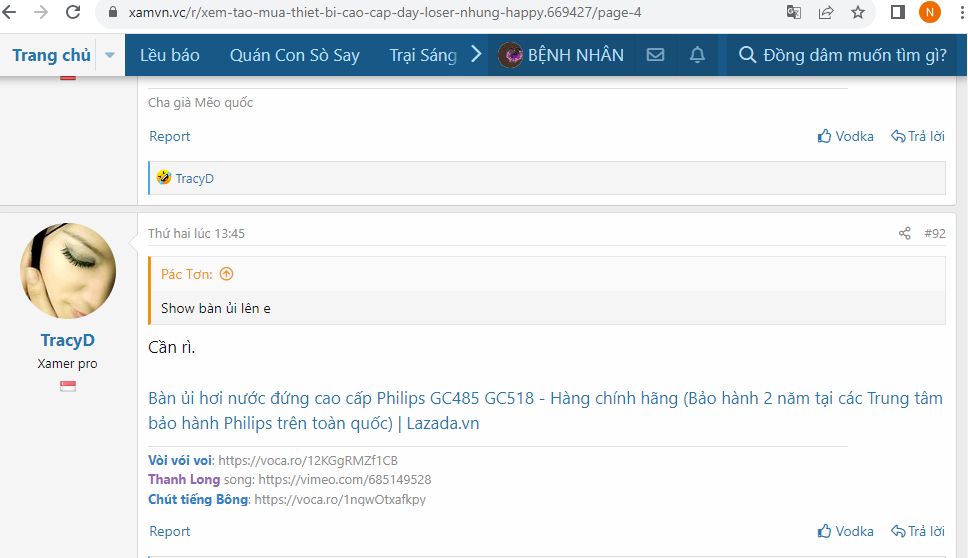Open the browser side panel icon
The image size is (968, 558).
point(898,12)
